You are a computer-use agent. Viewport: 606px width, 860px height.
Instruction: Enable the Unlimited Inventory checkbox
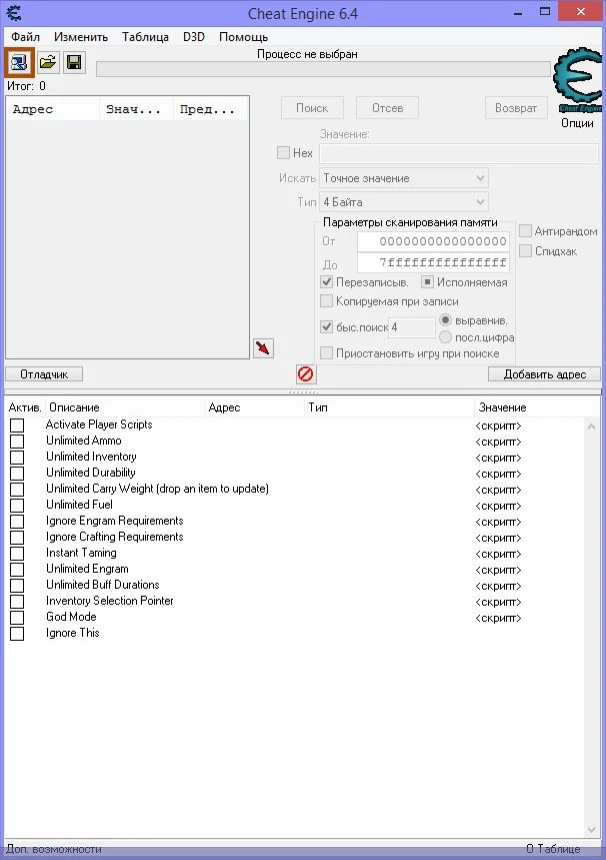tap(17, 457)
